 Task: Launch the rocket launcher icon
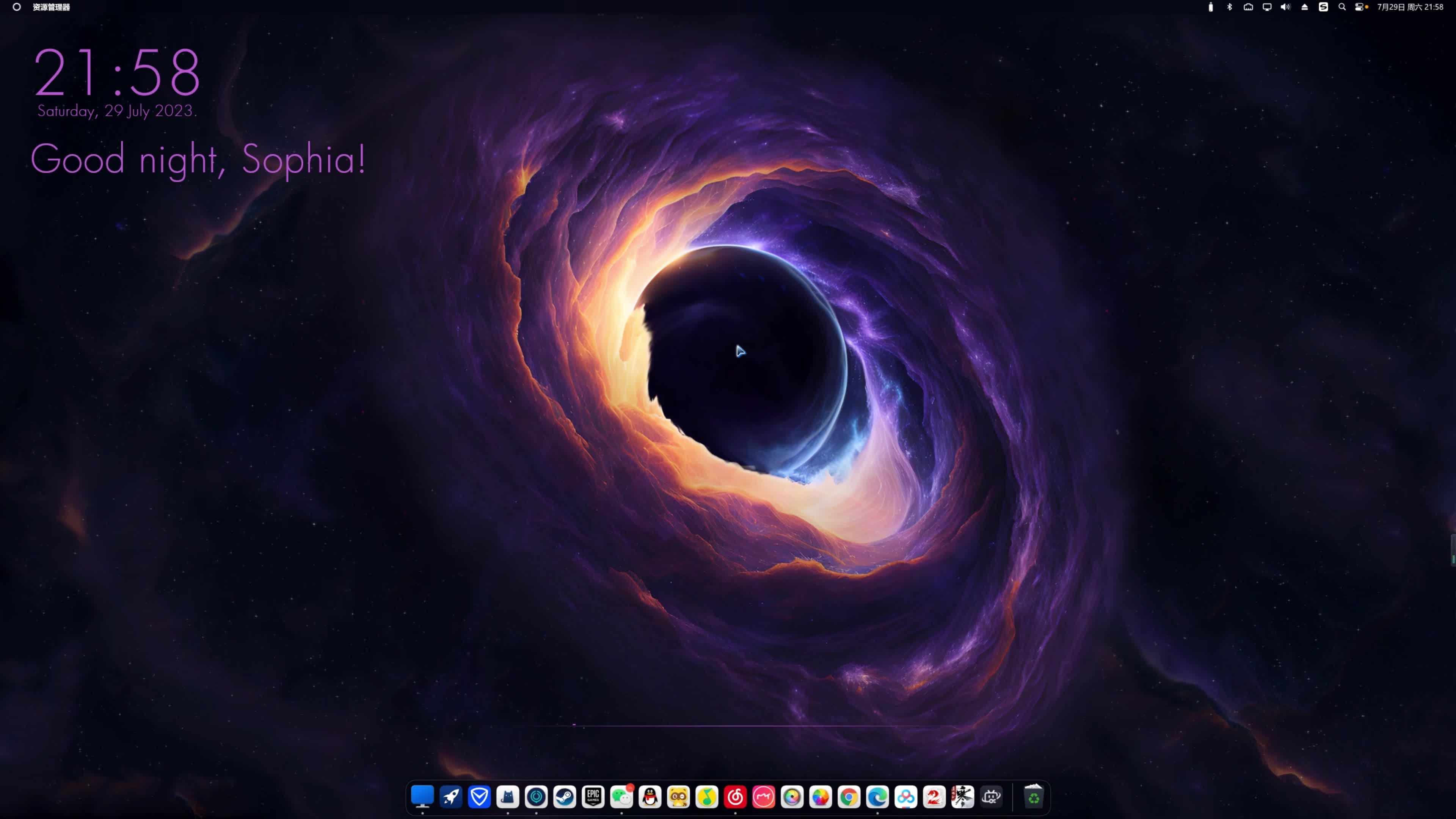[x=450, y=797]
